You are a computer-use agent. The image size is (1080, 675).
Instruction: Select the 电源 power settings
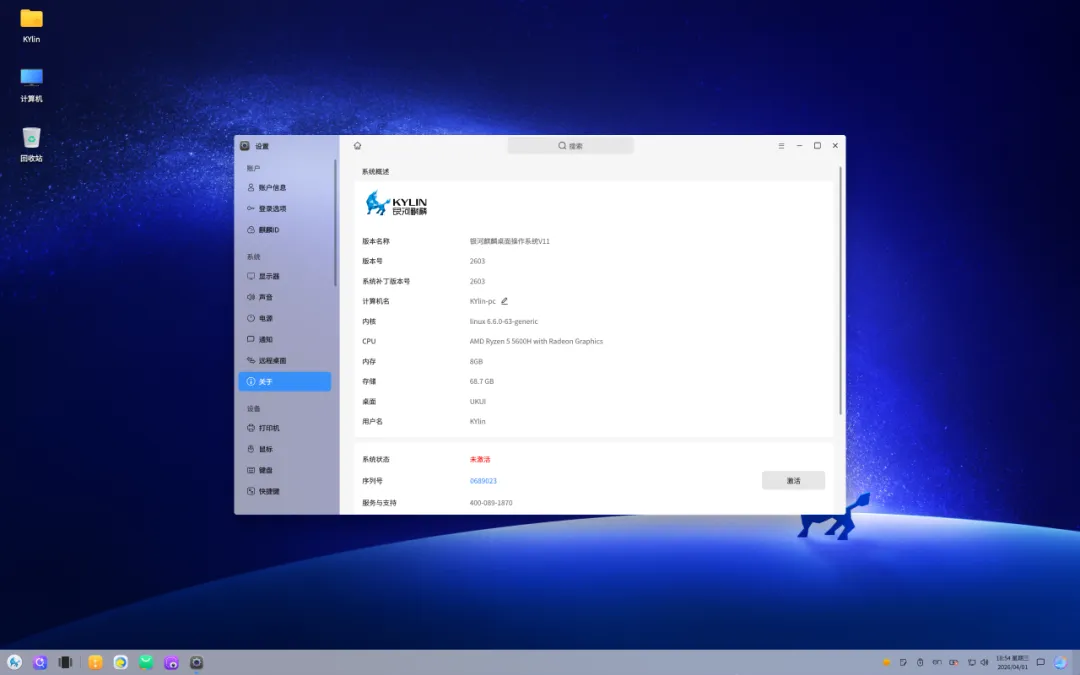(x=284, y=318)
